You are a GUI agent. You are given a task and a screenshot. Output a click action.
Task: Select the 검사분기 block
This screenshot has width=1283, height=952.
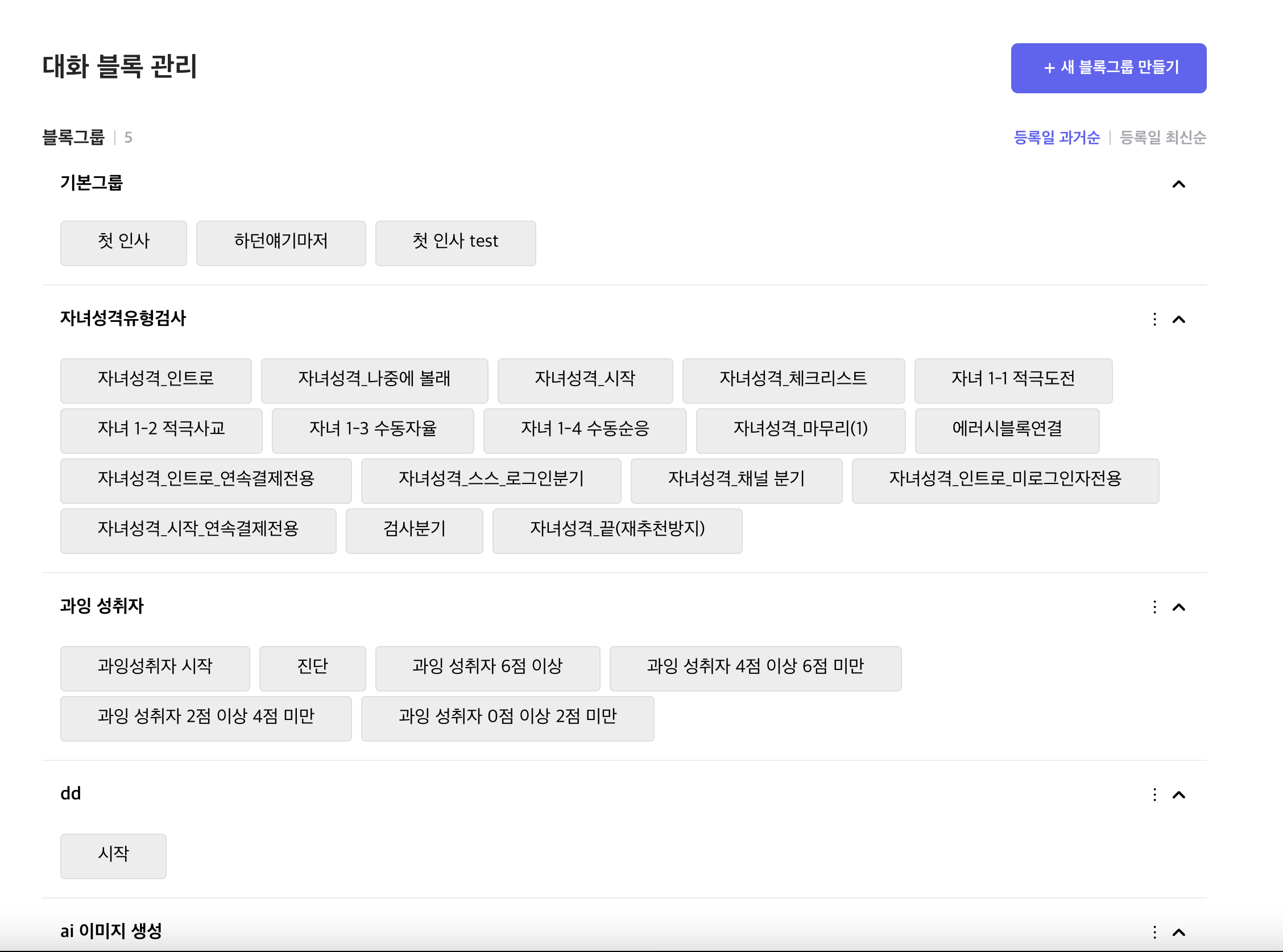(x=414, y=531)
